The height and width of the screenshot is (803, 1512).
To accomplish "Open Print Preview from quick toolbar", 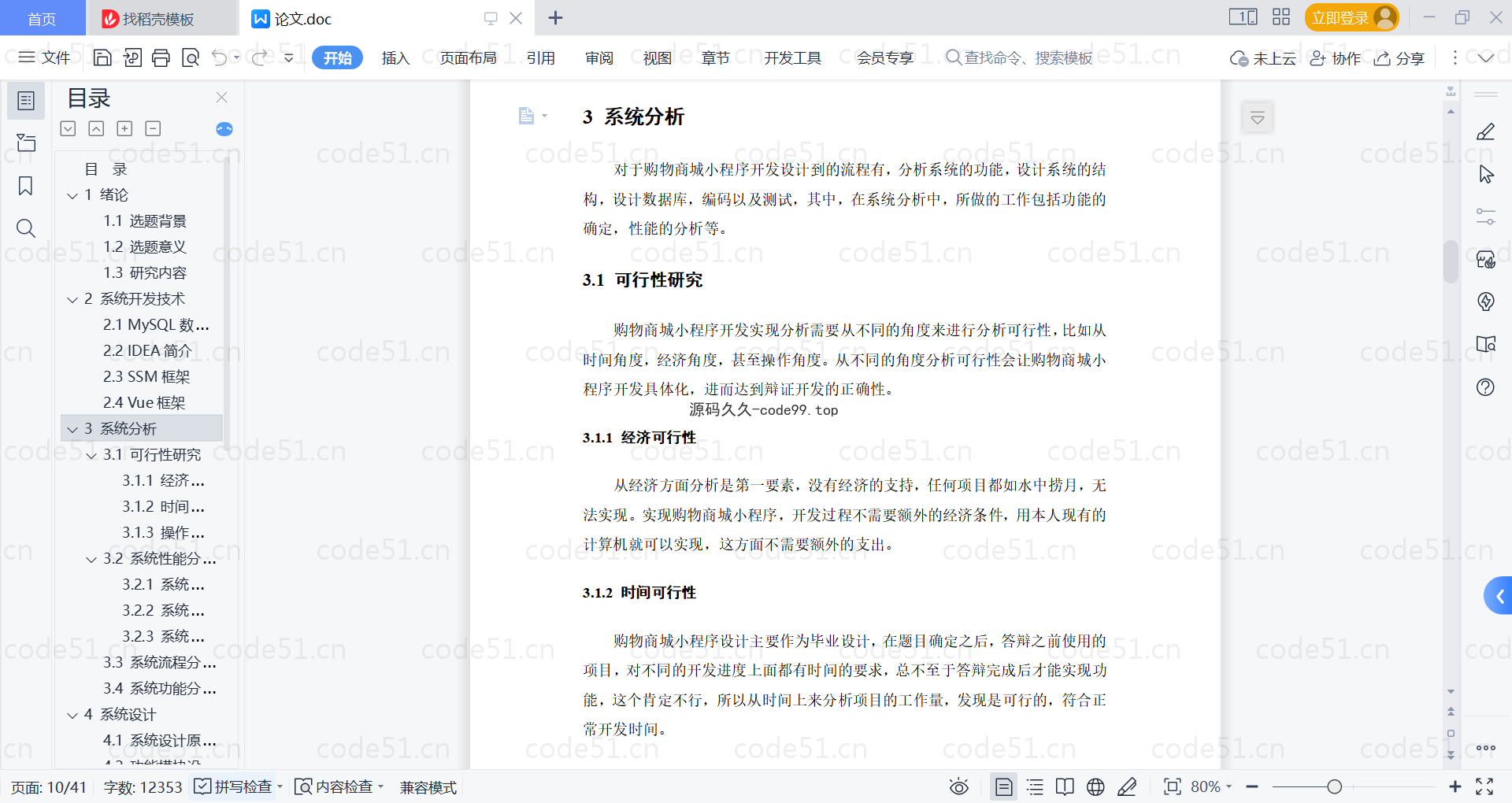I will point(191,57).
